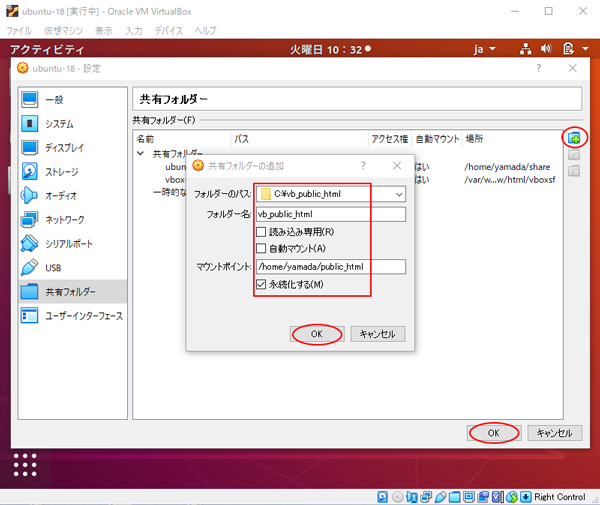Click the Ubuntu volume speaker icon
The height and width of the screenshot is (505, 600).
pyautogui.click(x=546, y=49)
